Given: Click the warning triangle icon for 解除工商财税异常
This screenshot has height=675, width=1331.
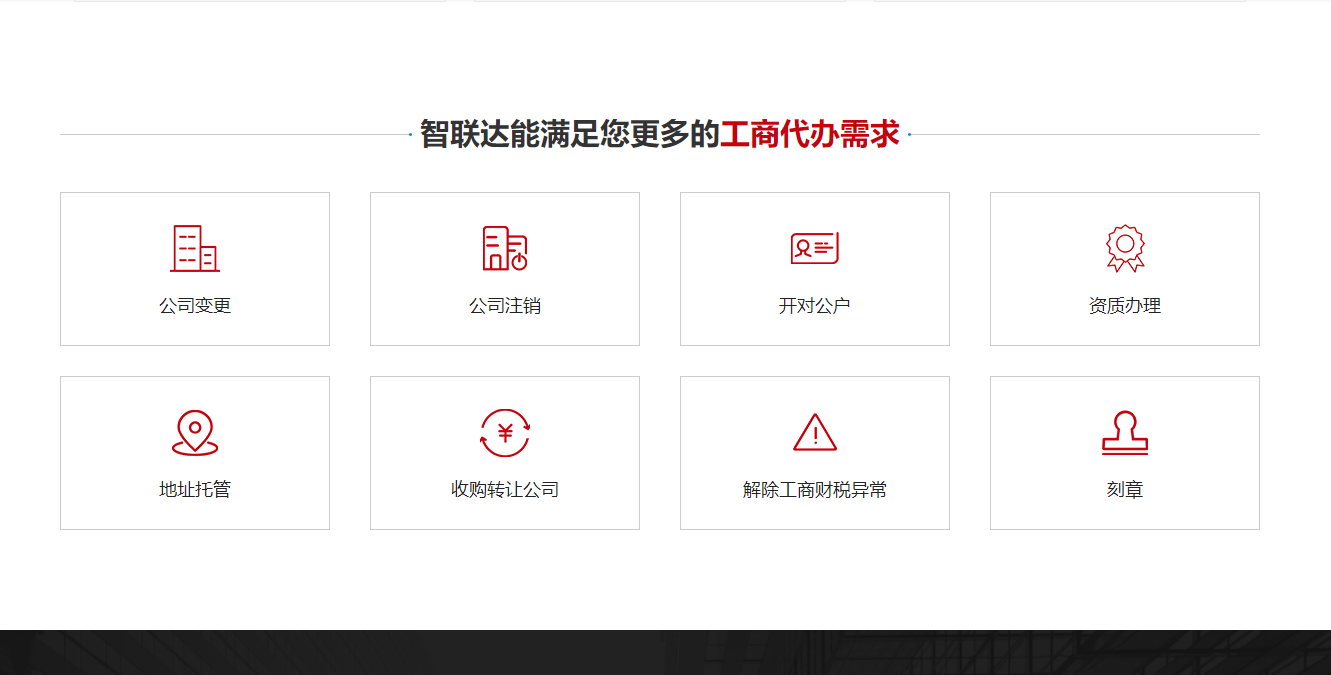Looking at the screenshot, I should point(815,432).
